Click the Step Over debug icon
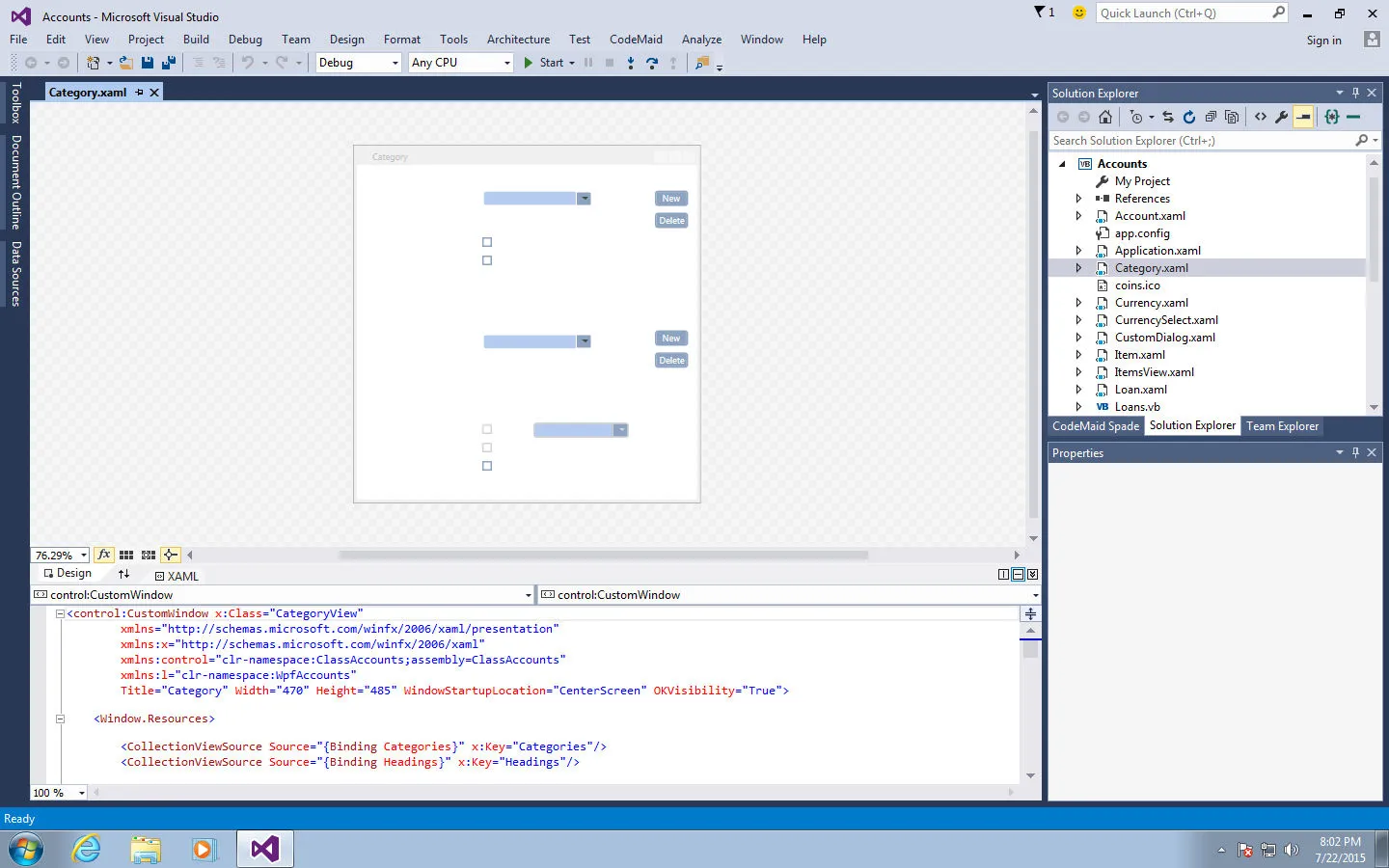Viewport: 1389px width, 868px height. point(652,63)
